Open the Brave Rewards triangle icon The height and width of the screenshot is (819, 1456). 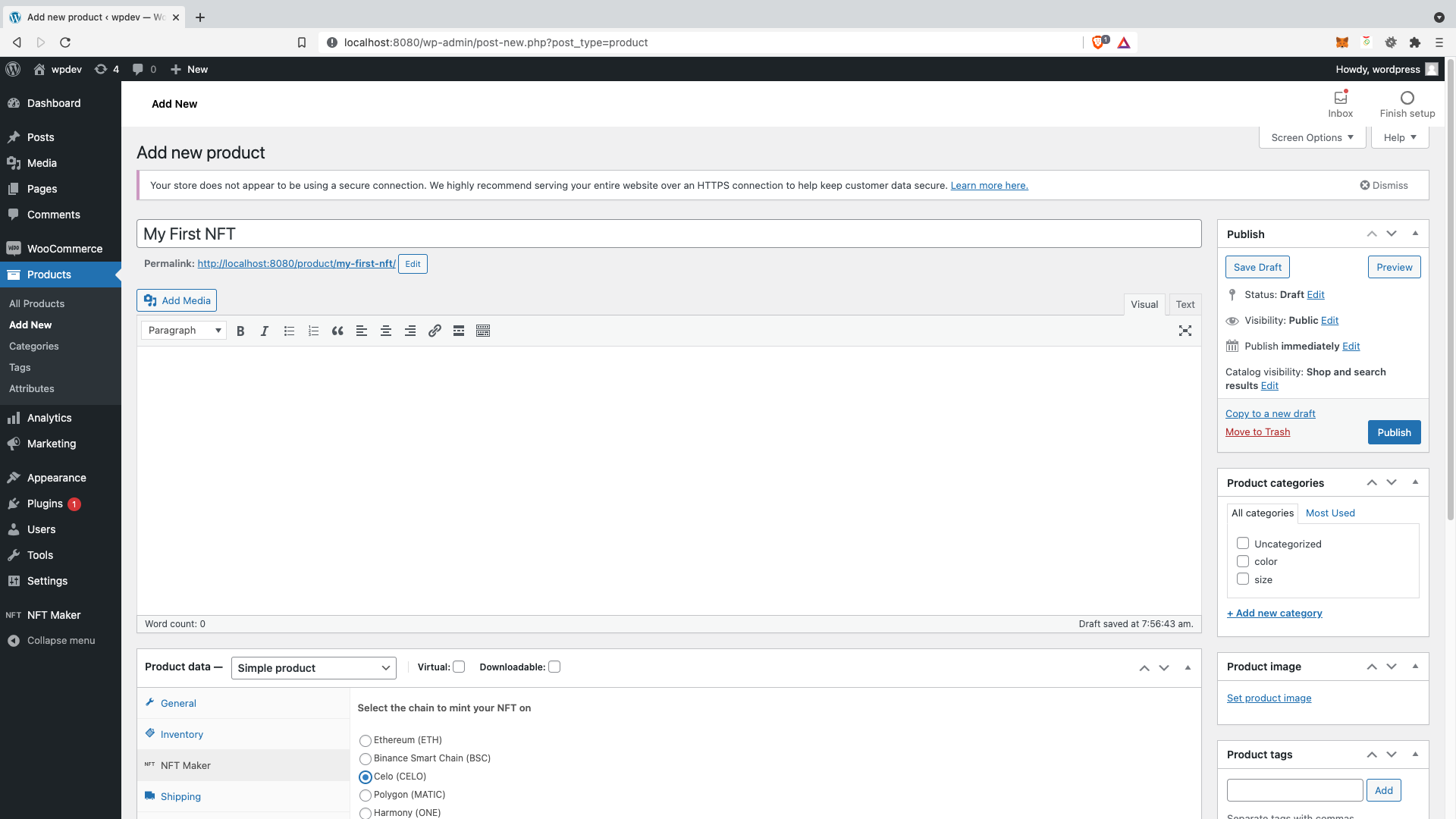click(1124, 42)
